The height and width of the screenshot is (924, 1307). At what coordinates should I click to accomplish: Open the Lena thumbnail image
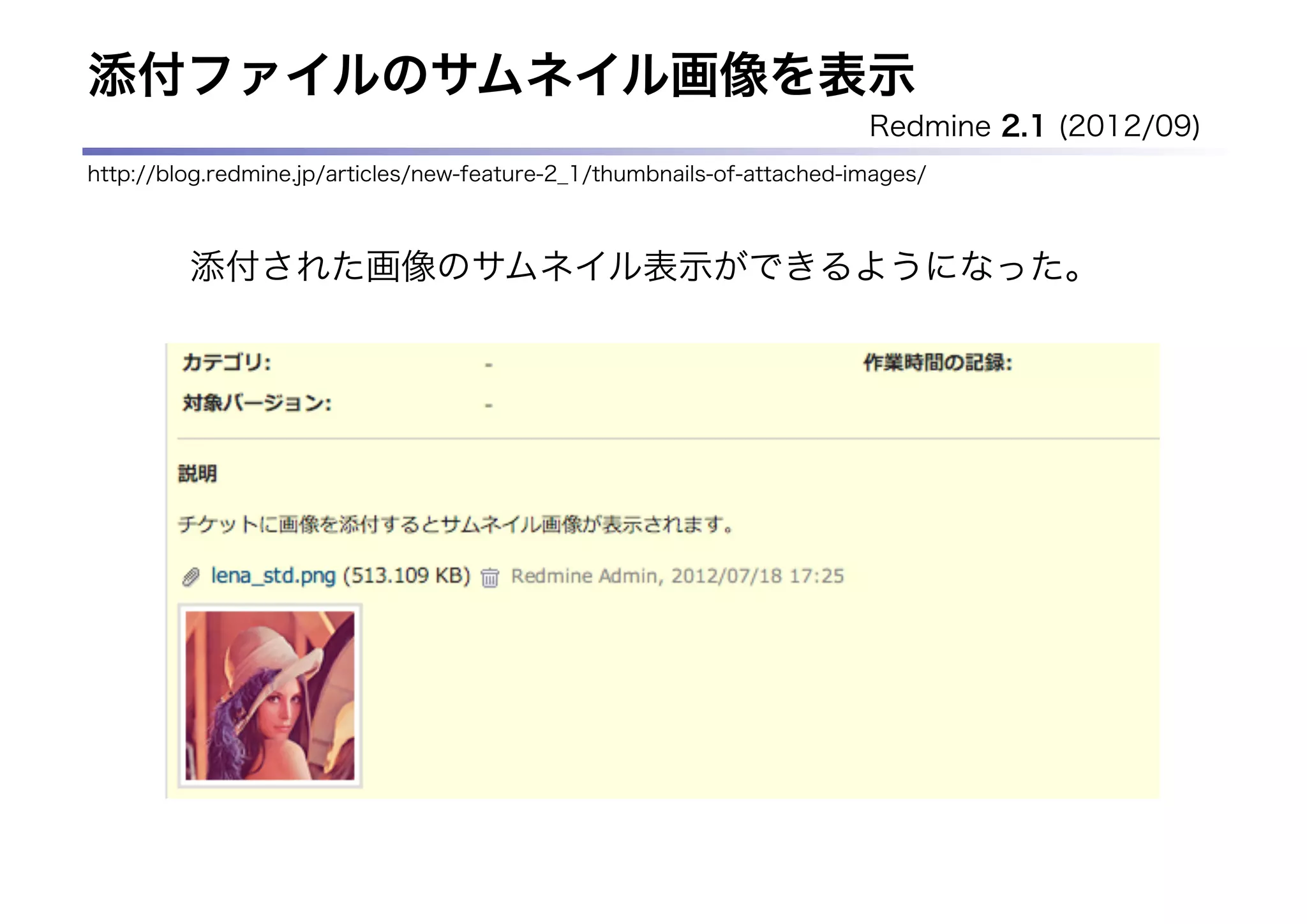(x=270, y=696)
